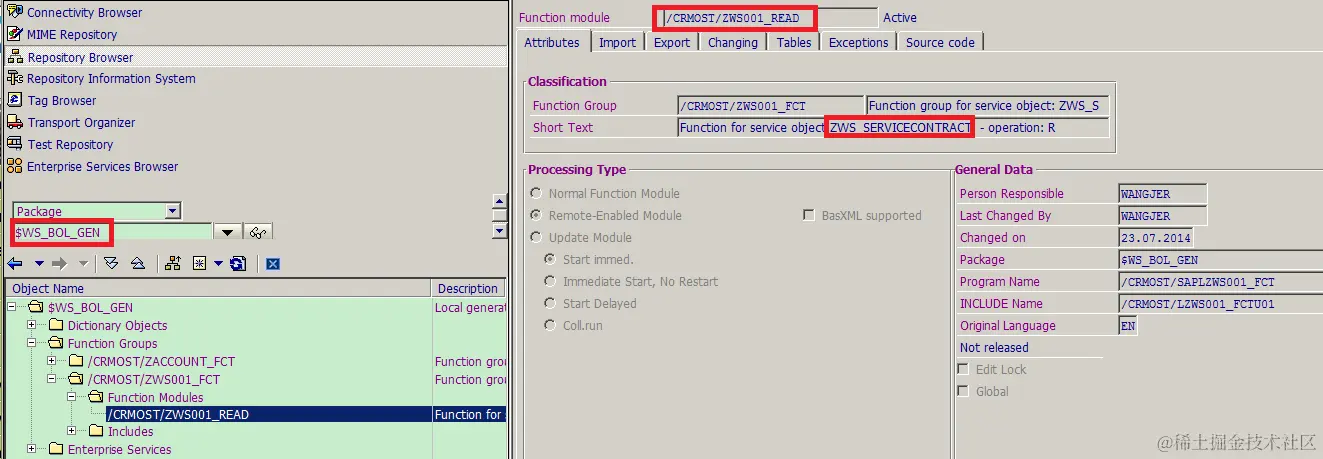Select the Normal Function Module radio button
1323x459 pixels.
537,193
